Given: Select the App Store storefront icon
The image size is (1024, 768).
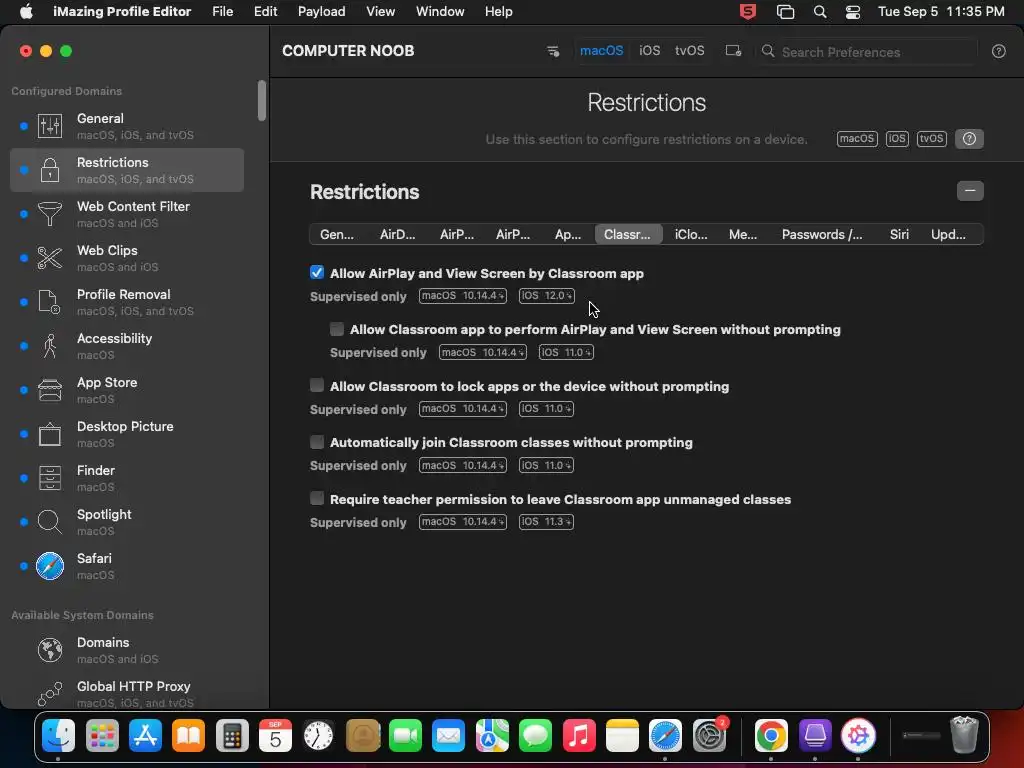Looking at the screenshot, I should pyautogui.click(x=50, y=390).
